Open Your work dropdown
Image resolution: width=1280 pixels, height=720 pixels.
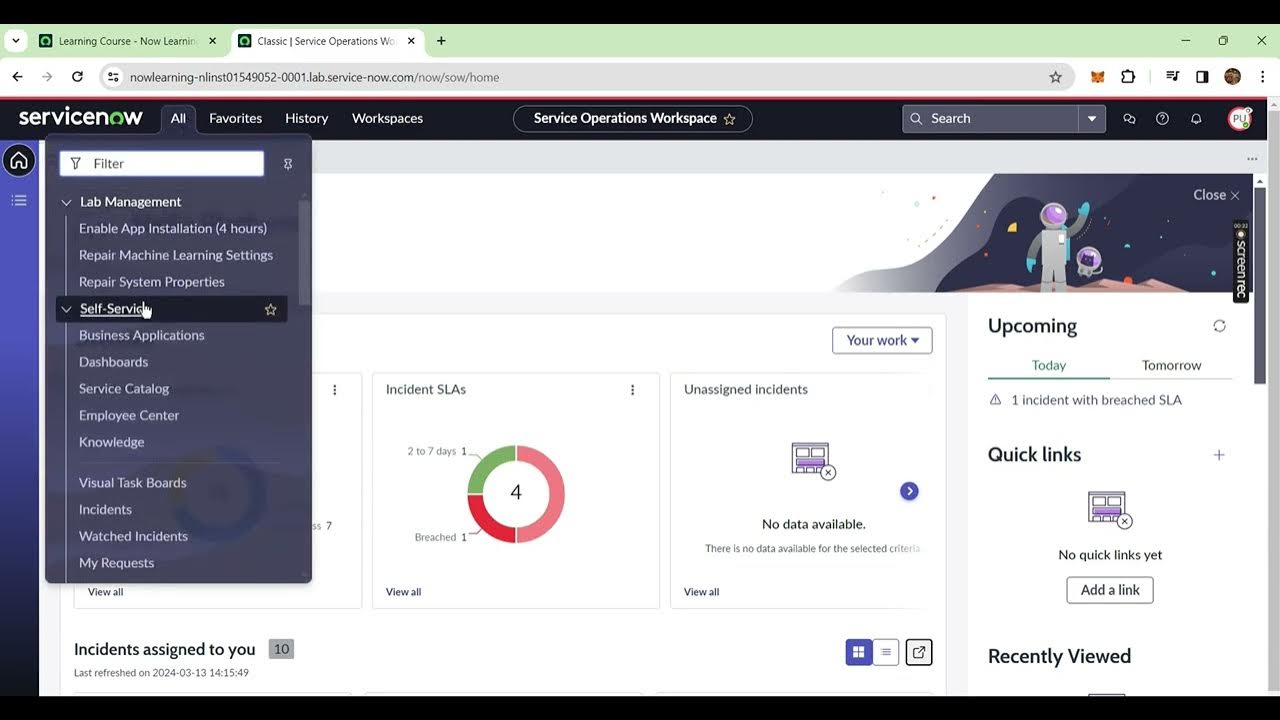[x=882, y=341]
